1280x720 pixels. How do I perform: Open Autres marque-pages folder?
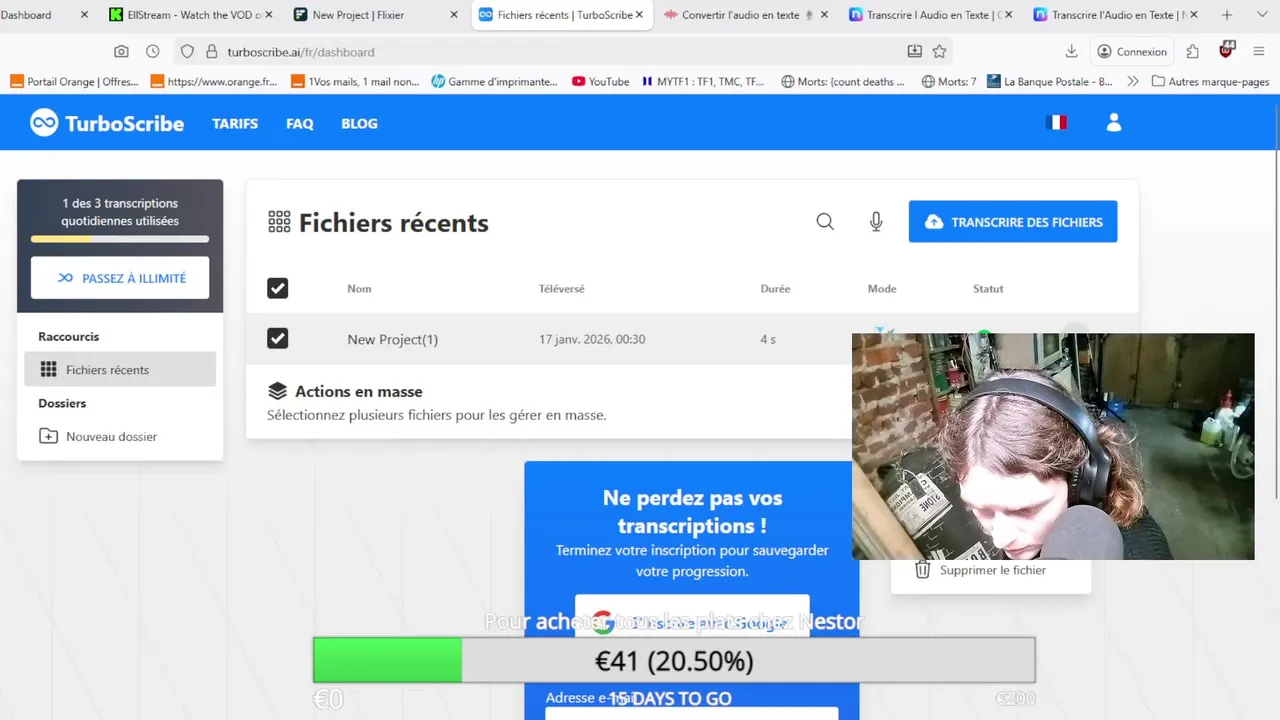(1211, 82)
